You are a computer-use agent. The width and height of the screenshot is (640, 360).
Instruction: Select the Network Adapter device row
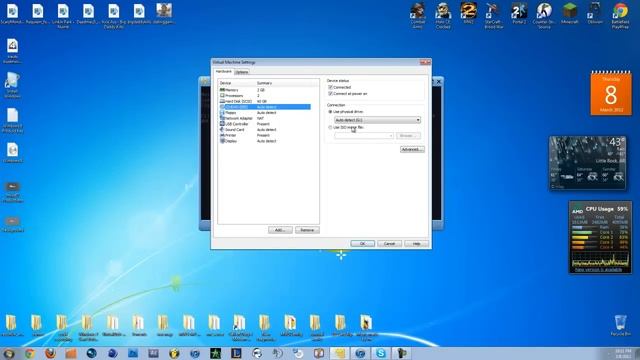tap(265, 118)
